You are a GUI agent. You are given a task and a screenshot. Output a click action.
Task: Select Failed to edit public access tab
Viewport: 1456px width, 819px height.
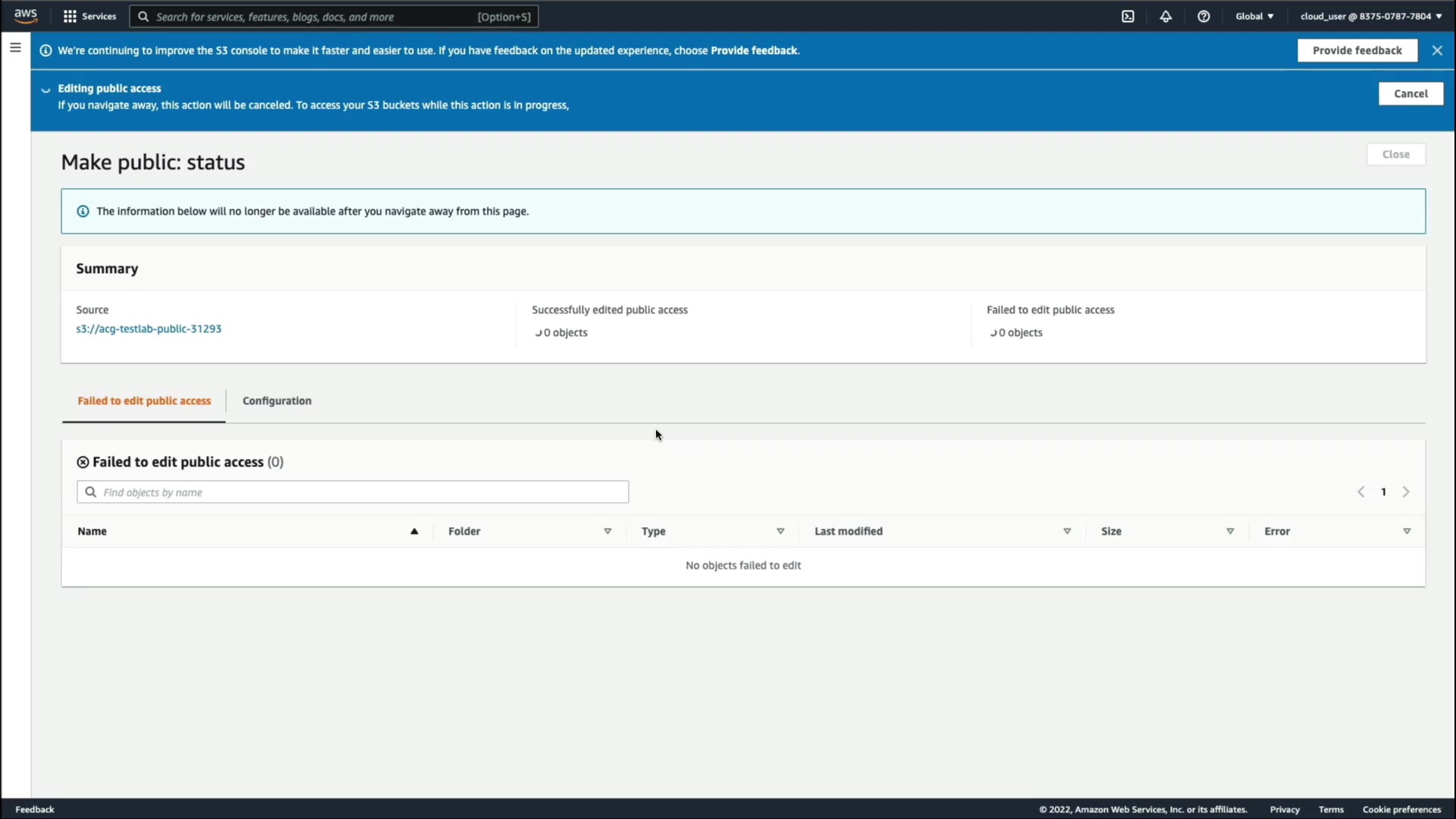click(144, 401)
